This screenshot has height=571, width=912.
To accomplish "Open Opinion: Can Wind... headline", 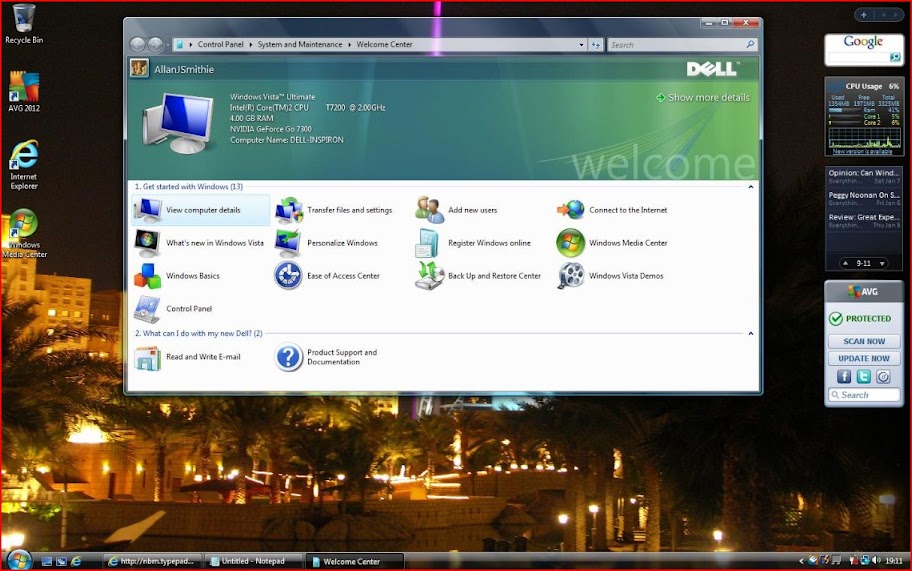I will [x=864, y=177].
